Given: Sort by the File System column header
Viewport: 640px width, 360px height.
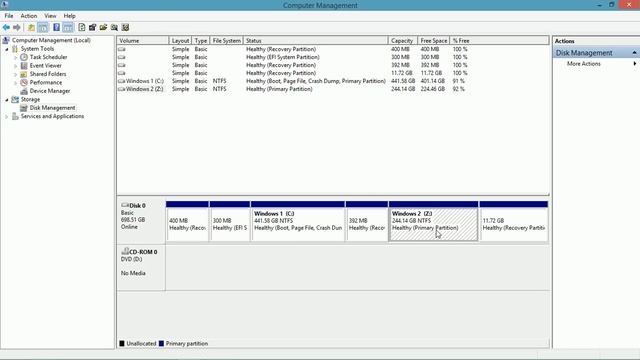Looking at the screenshot, I should pos(227,40).
